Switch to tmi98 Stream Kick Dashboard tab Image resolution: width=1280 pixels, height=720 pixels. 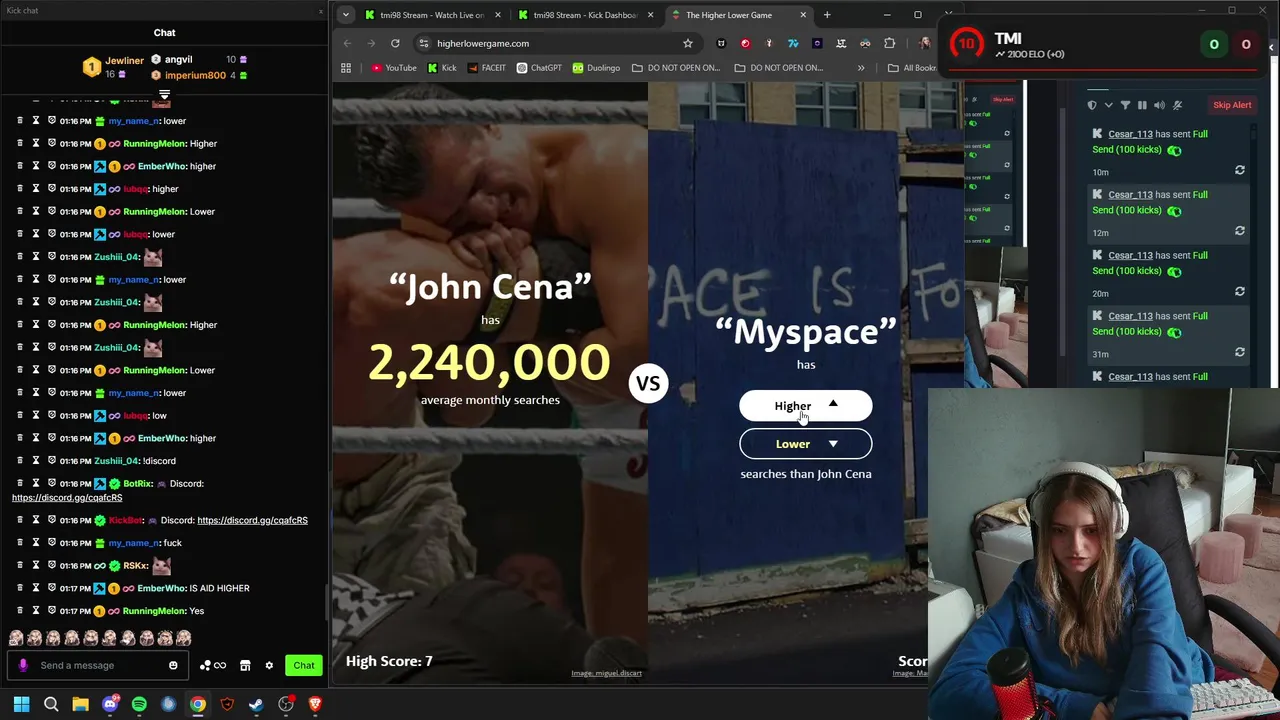586,15
